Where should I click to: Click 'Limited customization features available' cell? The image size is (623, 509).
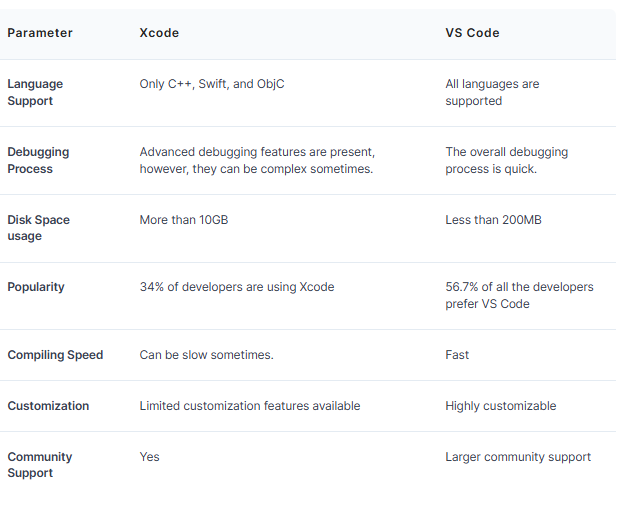click(250, 406)
